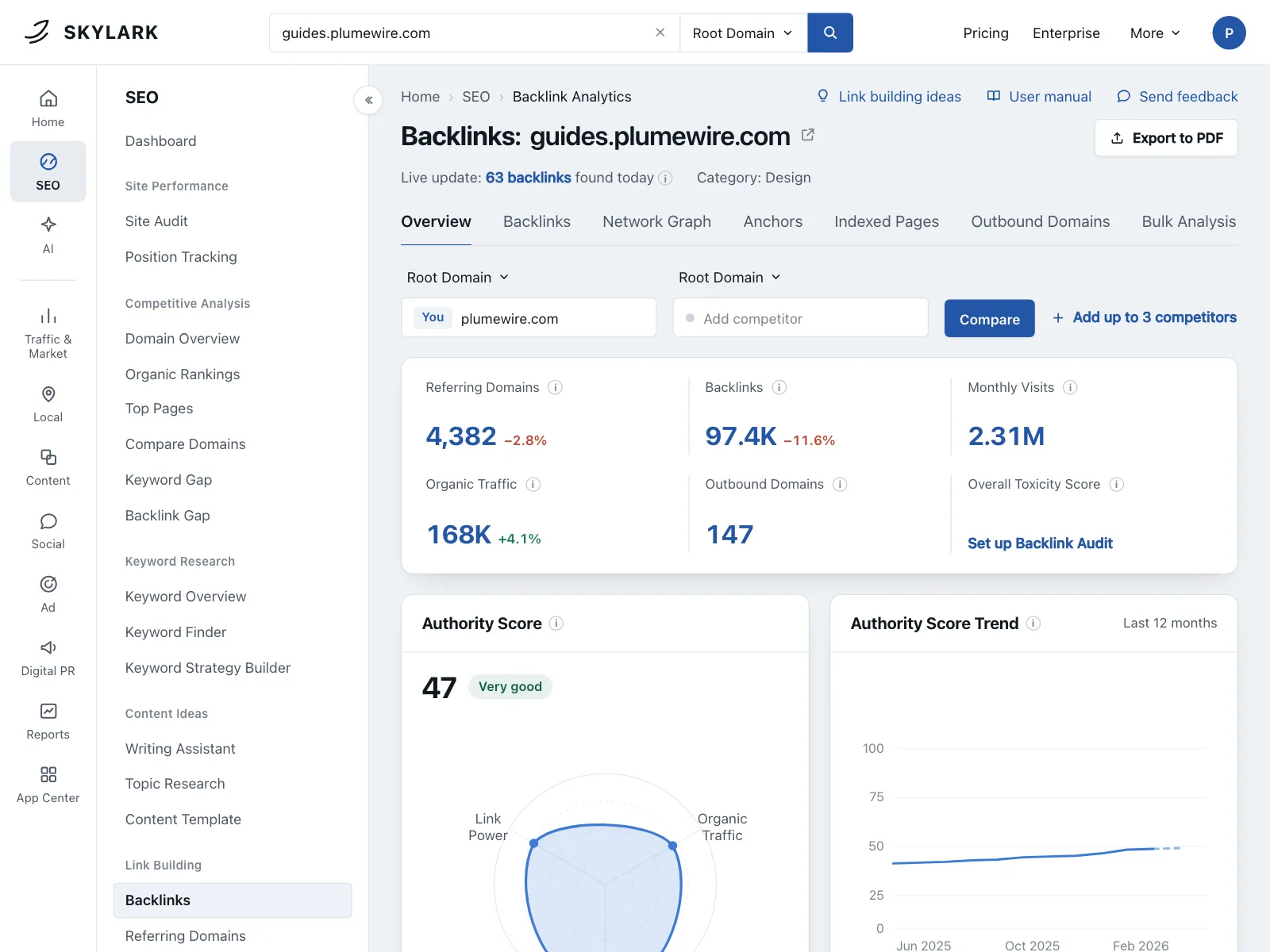Open domain in new tab icon
1270x952 pixels.
[808, 135]
